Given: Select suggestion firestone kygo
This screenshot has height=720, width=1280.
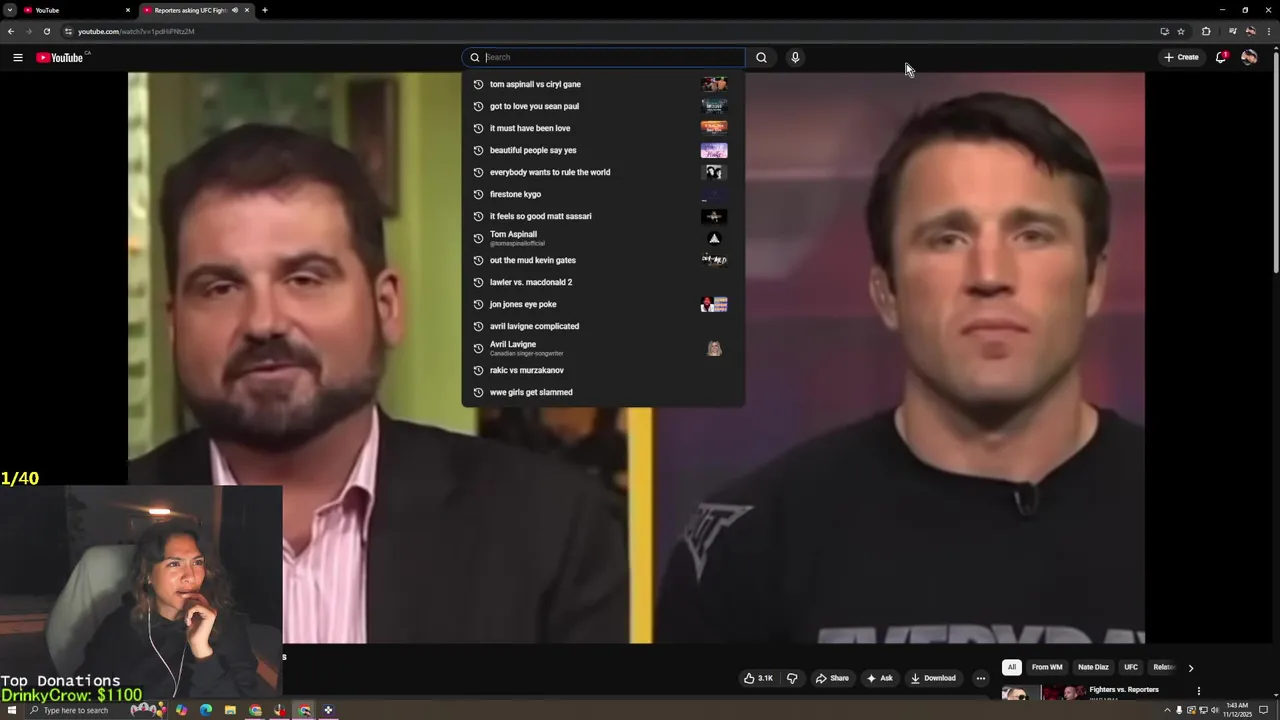Looking at the screenshot, I should (x=603, y=194).
